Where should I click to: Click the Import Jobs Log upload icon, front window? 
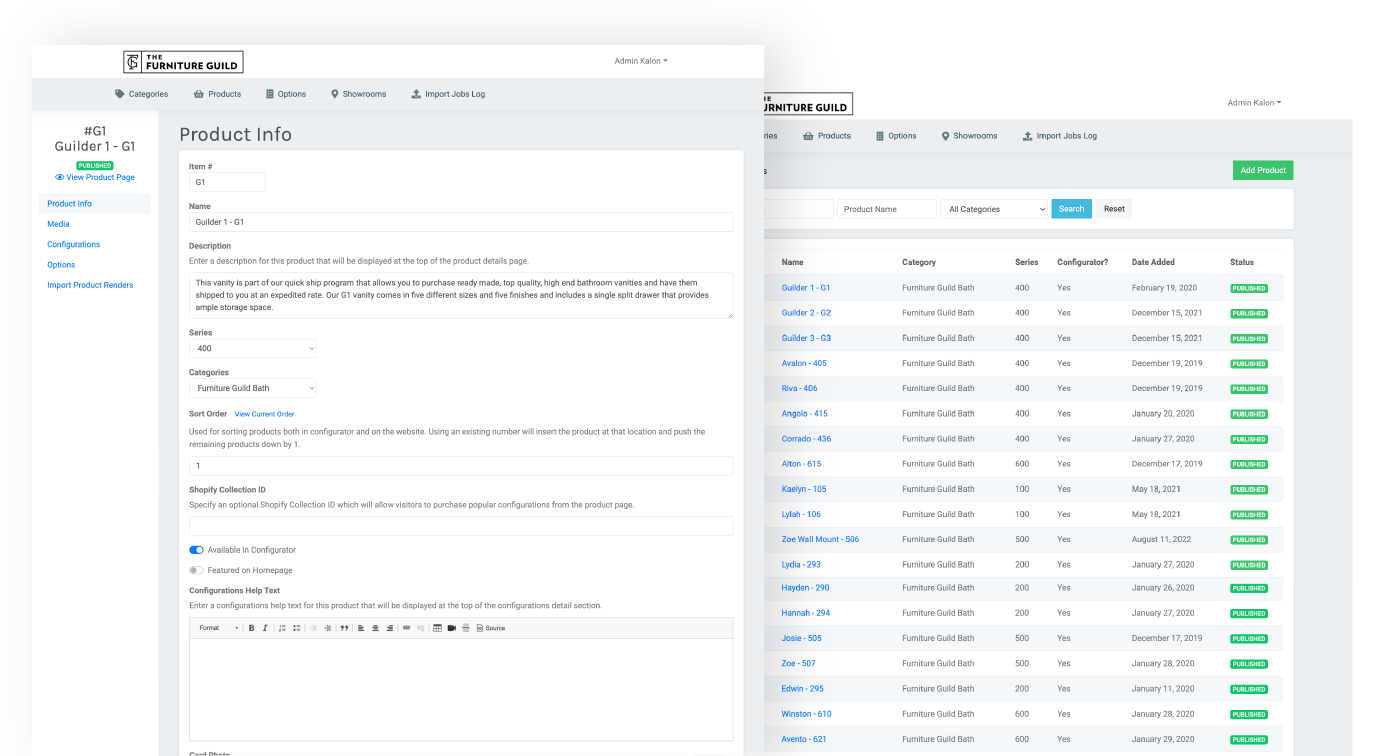click(416, 94)
